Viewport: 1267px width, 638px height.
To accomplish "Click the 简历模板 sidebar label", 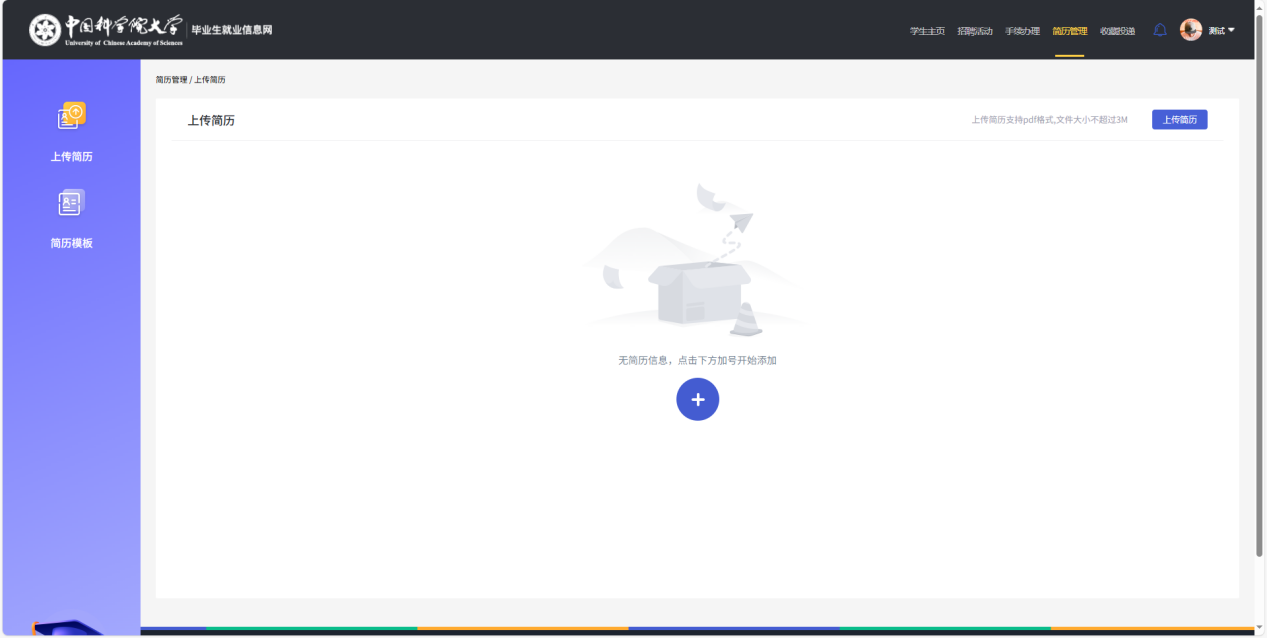I will pyautogui.click(x=71, y=243).
